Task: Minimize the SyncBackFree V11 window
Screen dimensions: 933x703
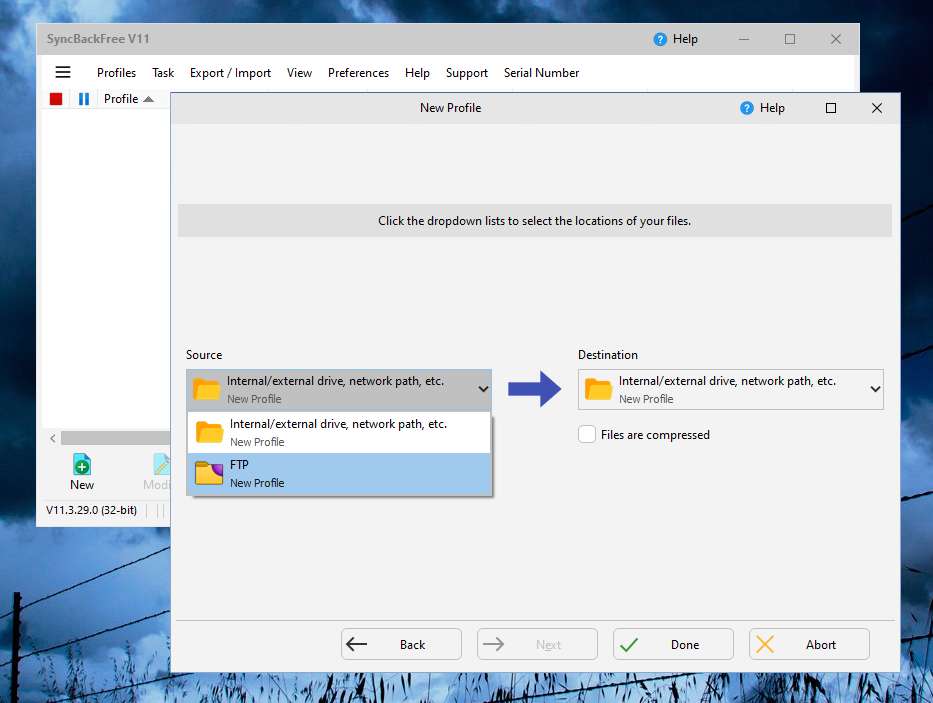Action: click(744, 39)
